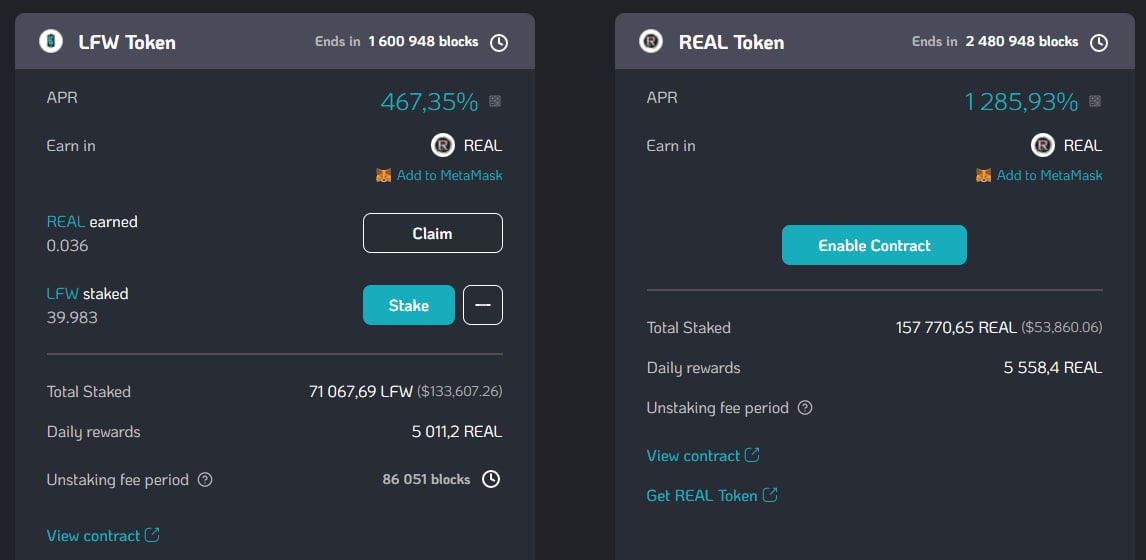Click the MetaMask fox icon in LFW pool
1146x560 pixels.
[383, 175]
